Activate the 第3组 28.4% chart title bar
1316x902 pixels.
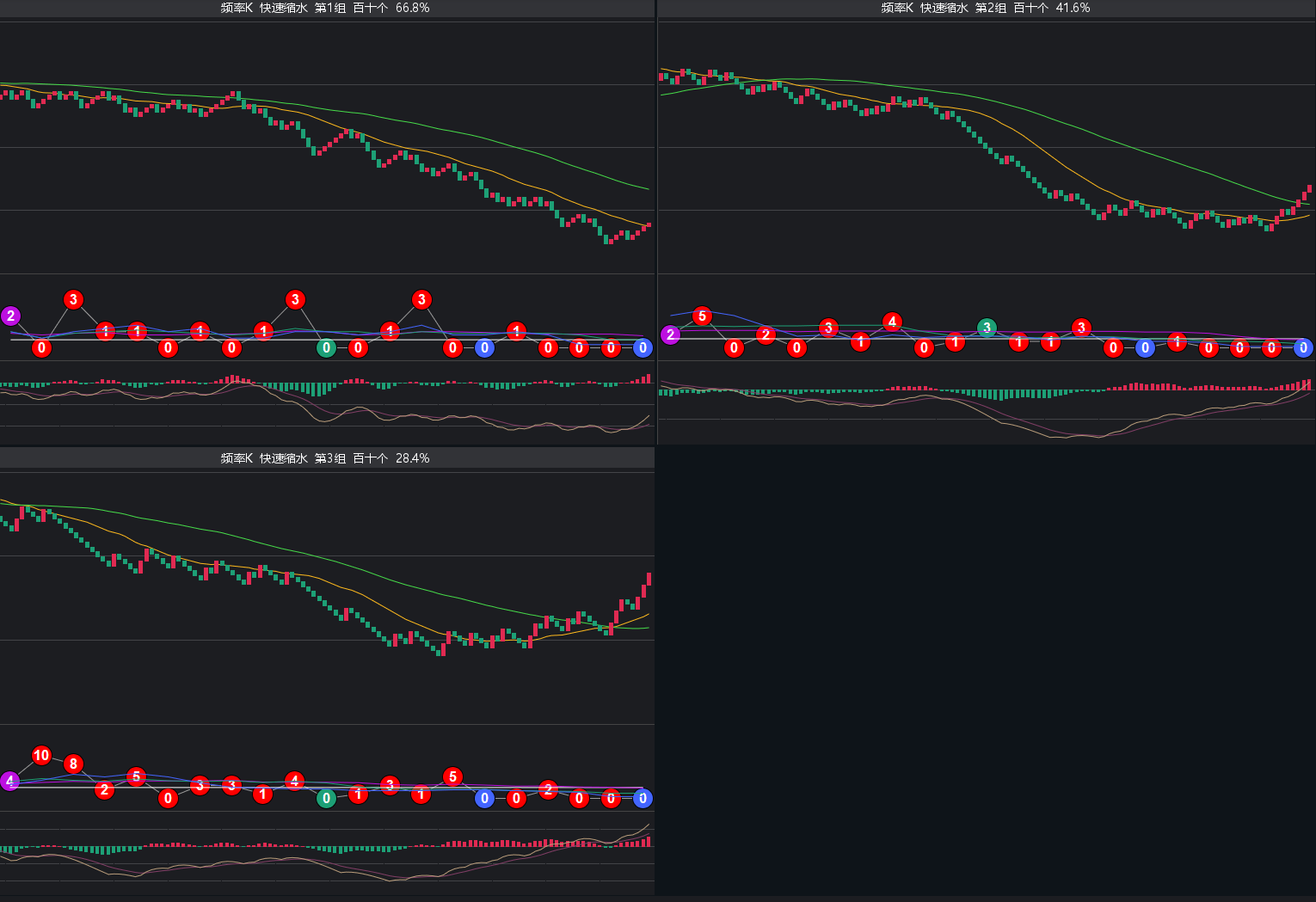(x=325, y=458)
